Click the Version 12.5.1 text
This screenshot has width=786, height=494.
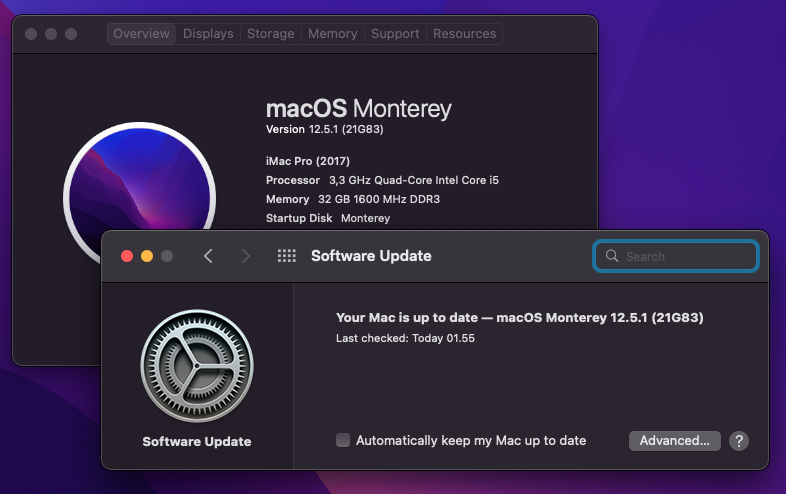[x=324, y=129]
